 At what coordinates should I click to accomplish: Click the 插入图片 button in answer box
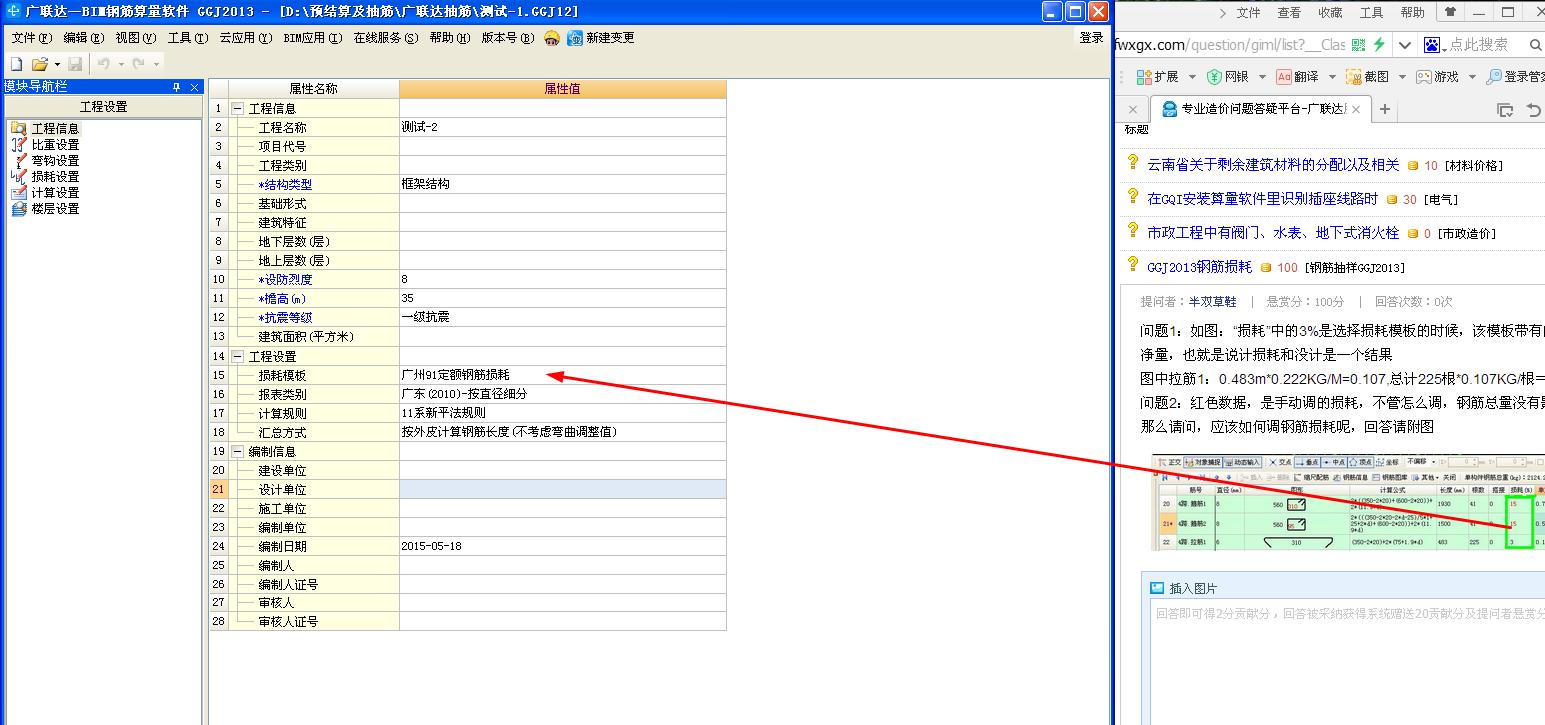point(1184,588)
